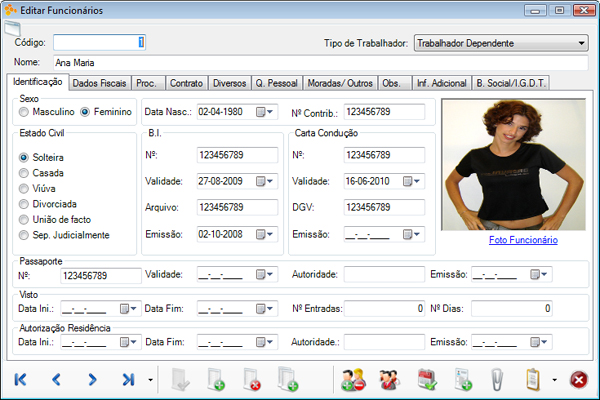Click the Nº Entradas field

pyautogui.click(x=384, y=309)
